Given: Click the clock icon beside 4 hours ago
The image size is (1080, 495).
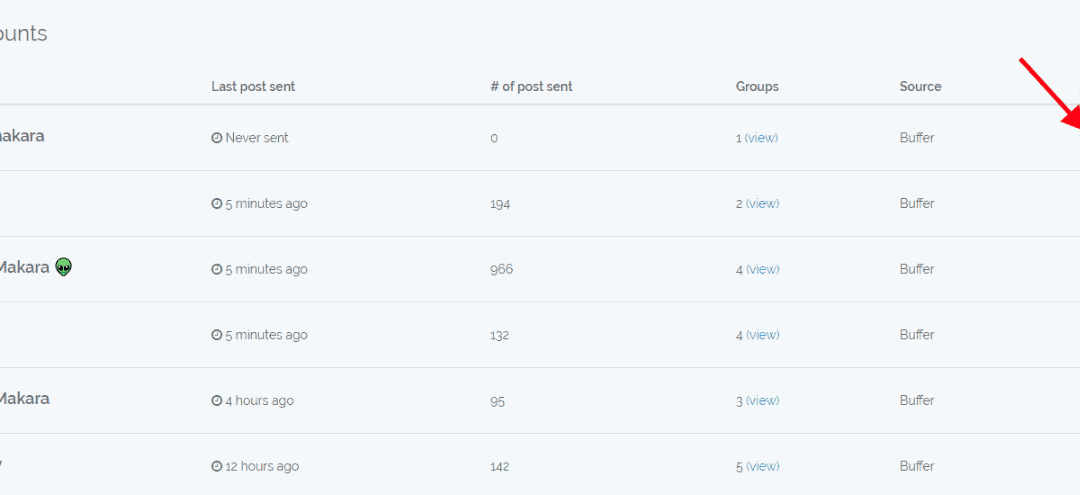Looking at the screenshot, I should (x=216, y=401).
